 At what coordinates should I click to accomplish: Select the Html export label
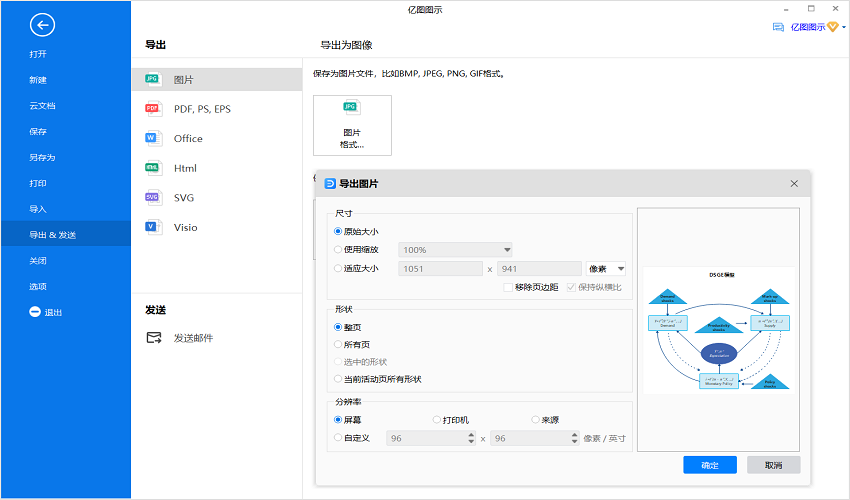point(185,168)
